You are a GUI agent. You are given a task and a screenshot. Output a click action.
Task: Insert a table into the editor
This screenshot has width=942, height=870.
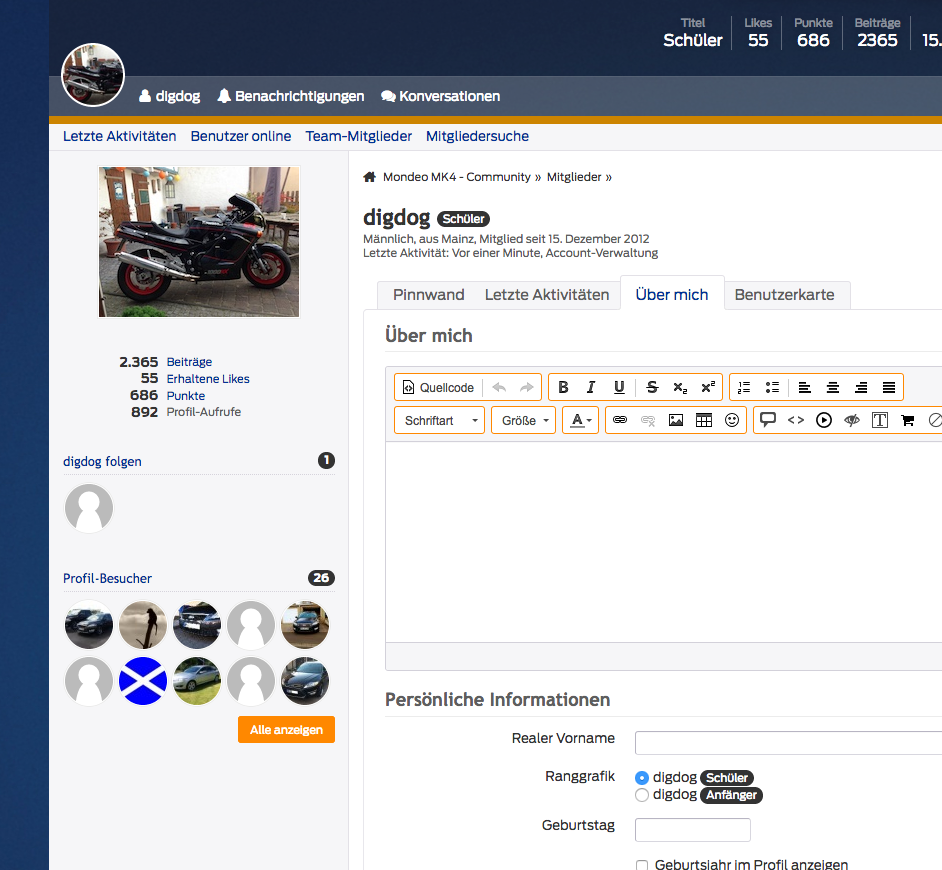[x=704, y=421]
